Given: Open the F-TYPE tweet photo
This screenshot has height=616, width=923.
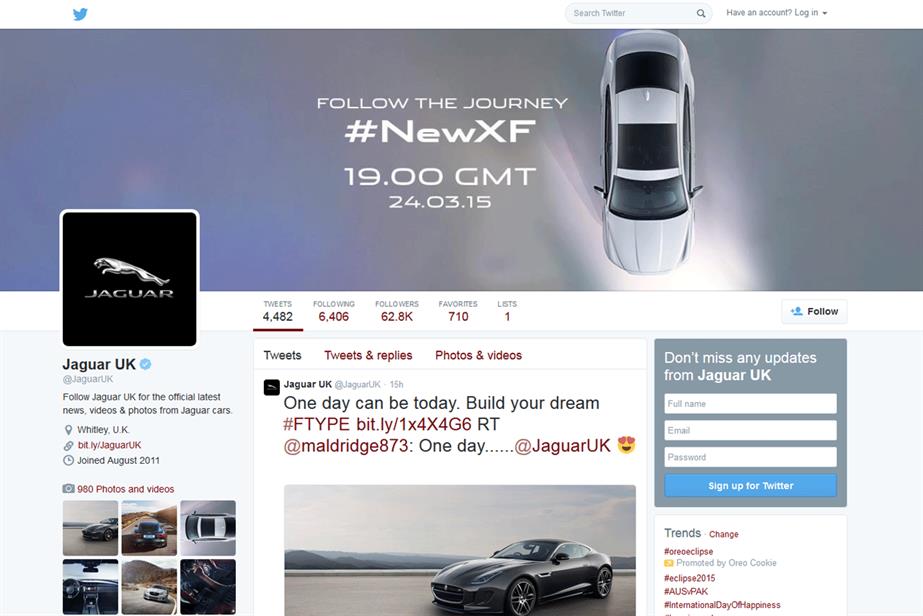Looking at the screenshot, I should [460, 550].
